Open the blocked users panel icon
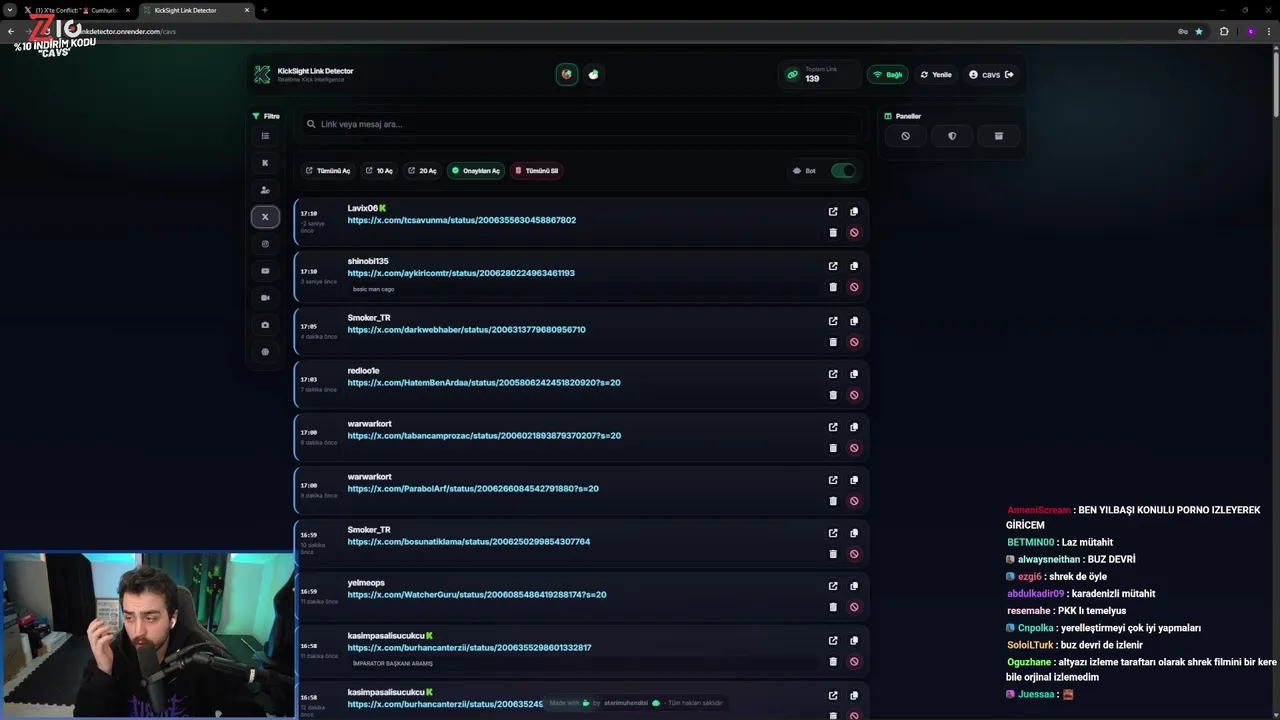This screenshot has height=720, width=1280. (x=905, y=136)
